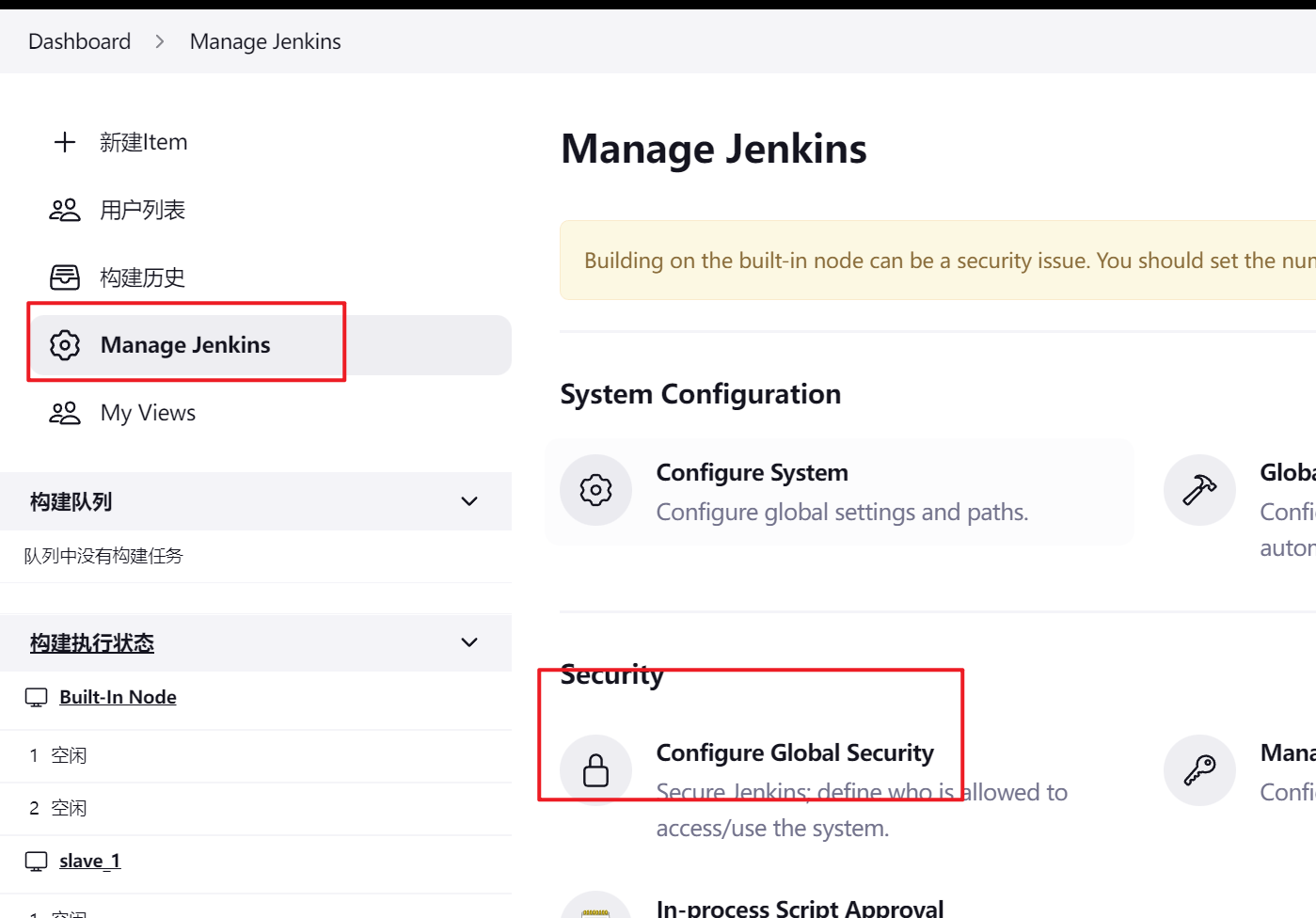Click the built-in node security warning banner
The image size is (1316, 918).
pos(938,261)
